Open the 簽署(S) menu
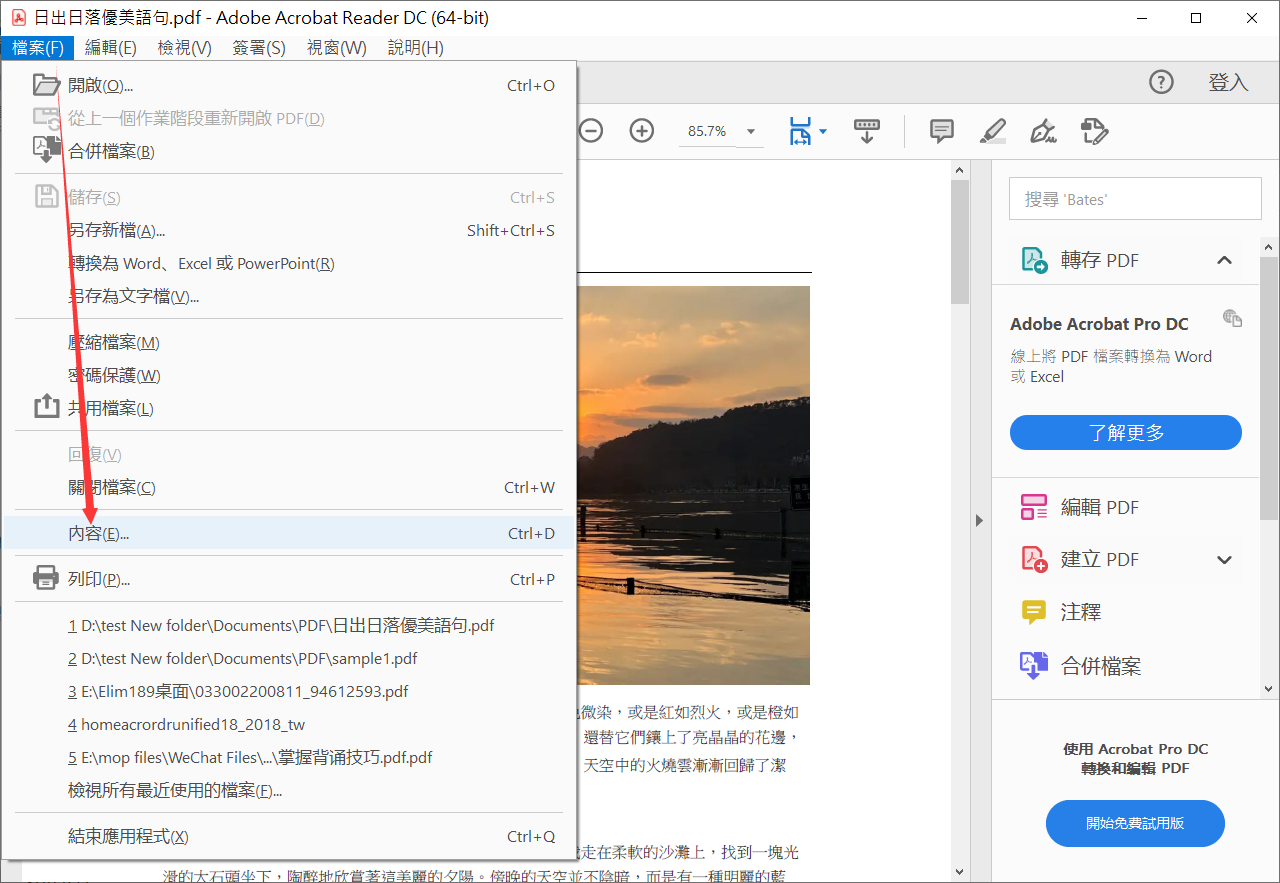1280x883 pixels. pyautogui.click(x=259, y=48)
